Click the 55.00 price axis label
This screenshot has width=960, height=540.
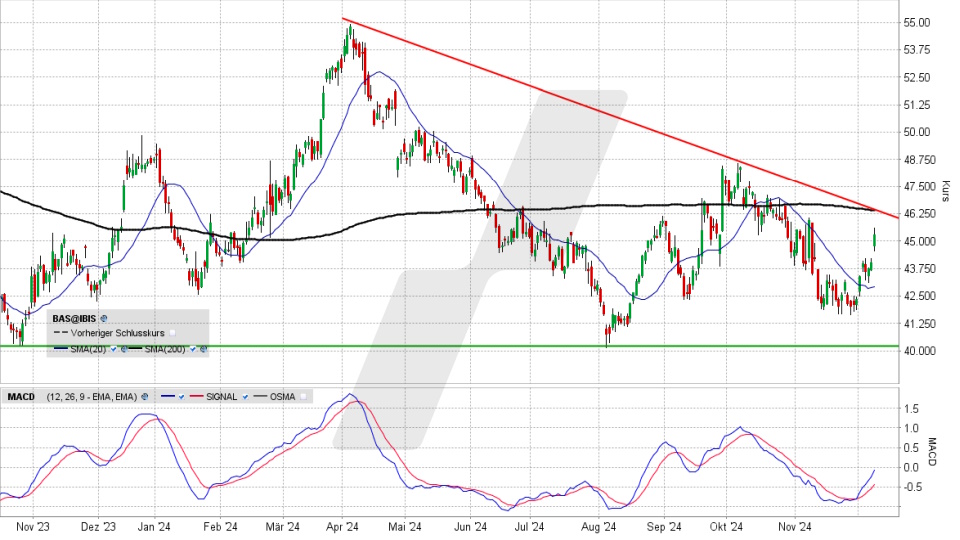pos(916,22)
